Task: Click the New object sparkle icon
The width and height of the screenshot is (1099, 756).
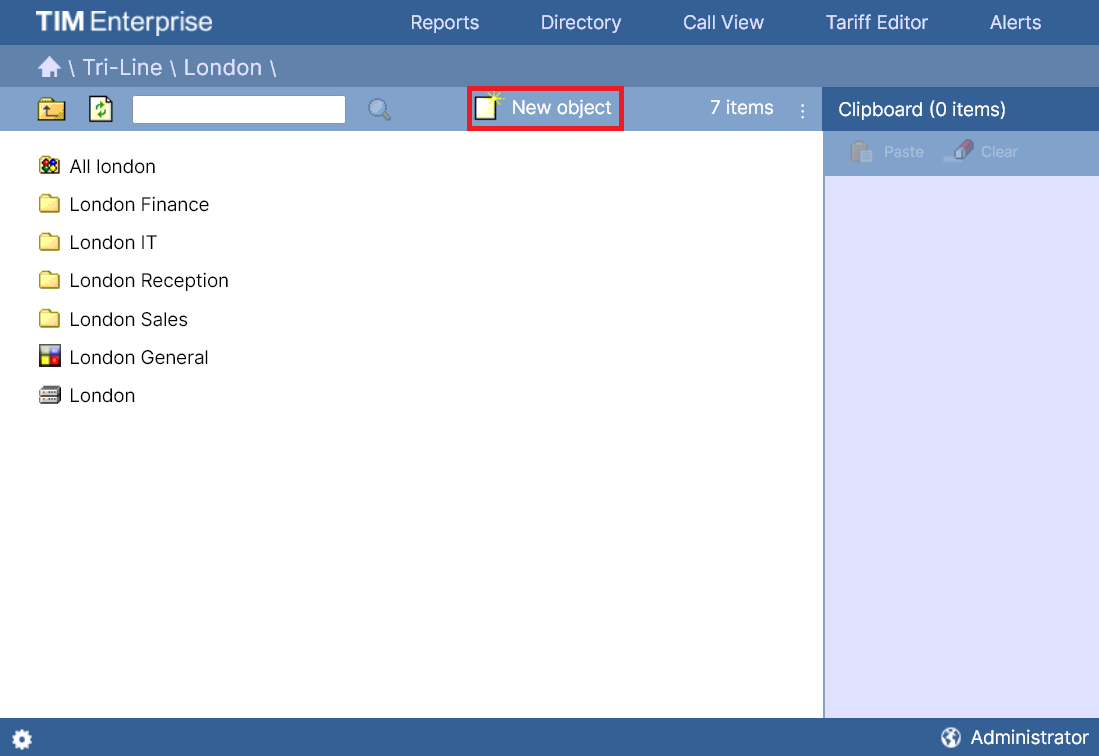Action: point(489,106)
